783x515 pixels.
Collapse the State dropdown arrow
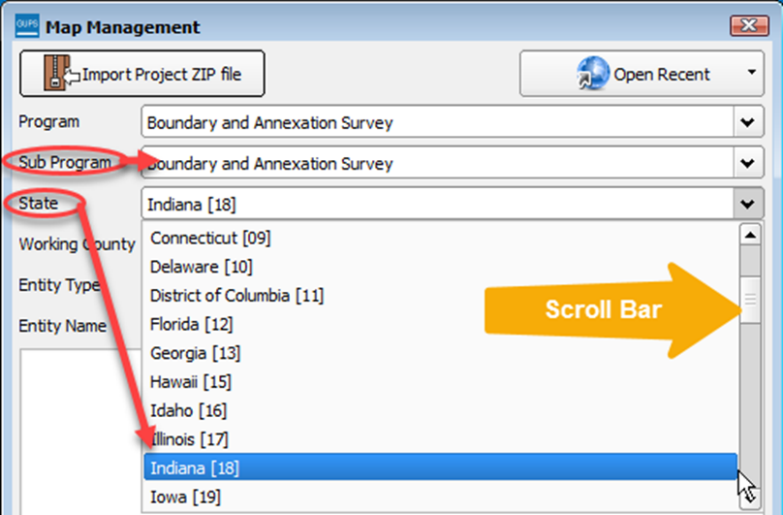point(747,204)
